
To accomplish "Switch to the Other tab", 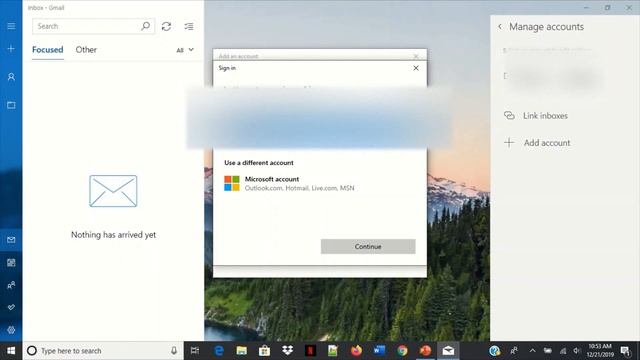I will [x=86, y=50].
